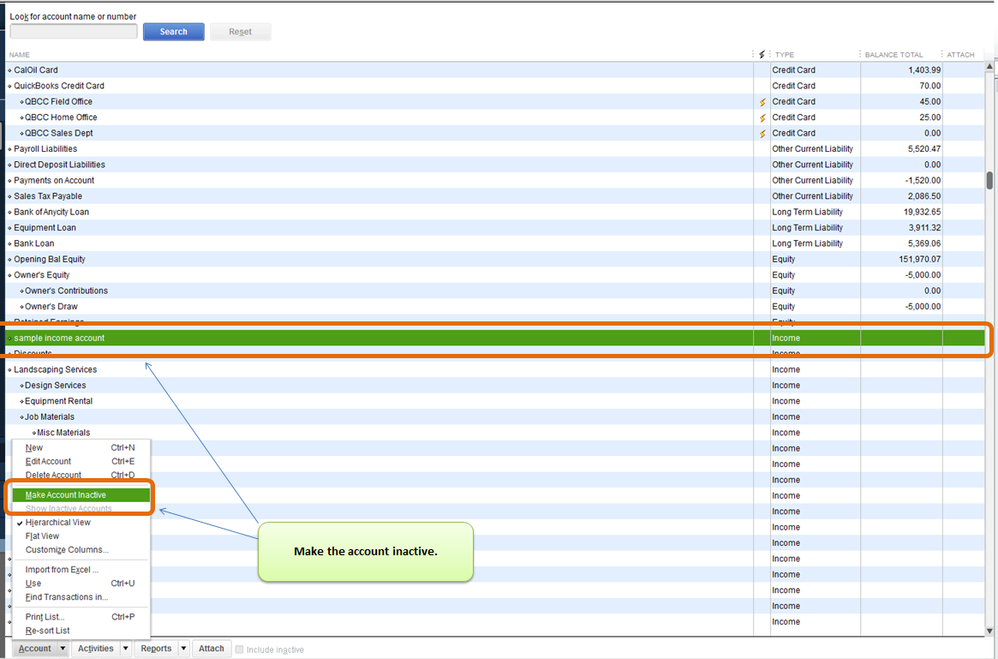Click the Search button
This screenshot has height=659, width=998.
click(174, 31)
